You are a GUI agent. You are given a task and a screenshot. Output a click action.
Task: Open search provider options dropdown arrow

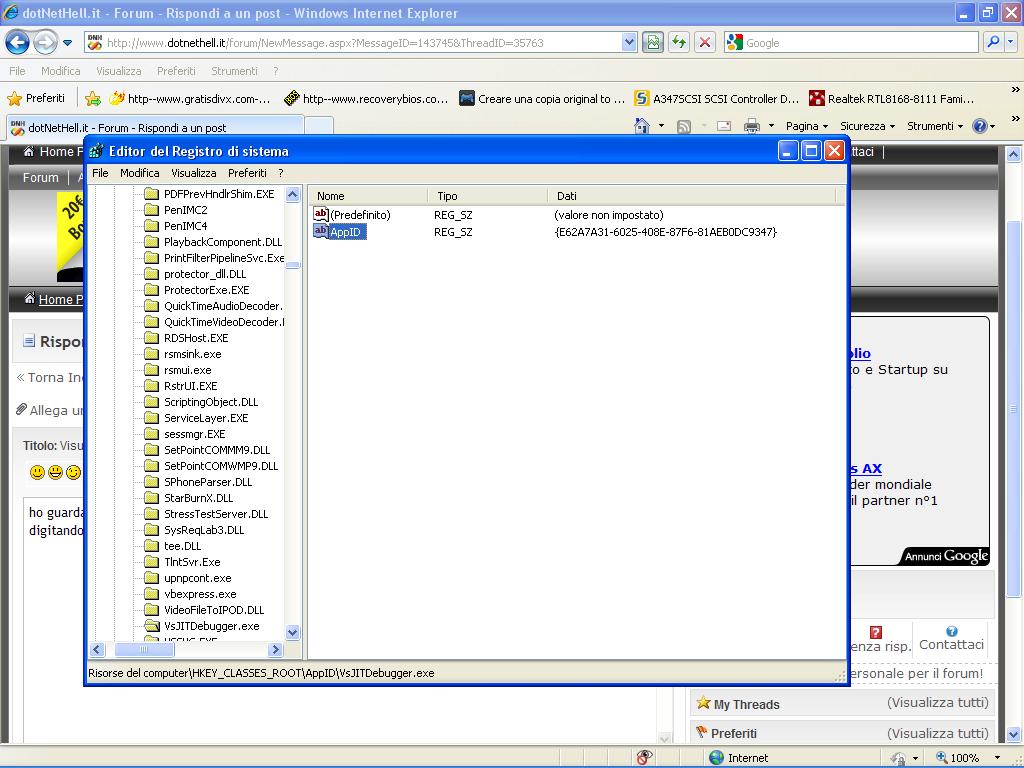pyautogui.click(x=1010, y=42)
